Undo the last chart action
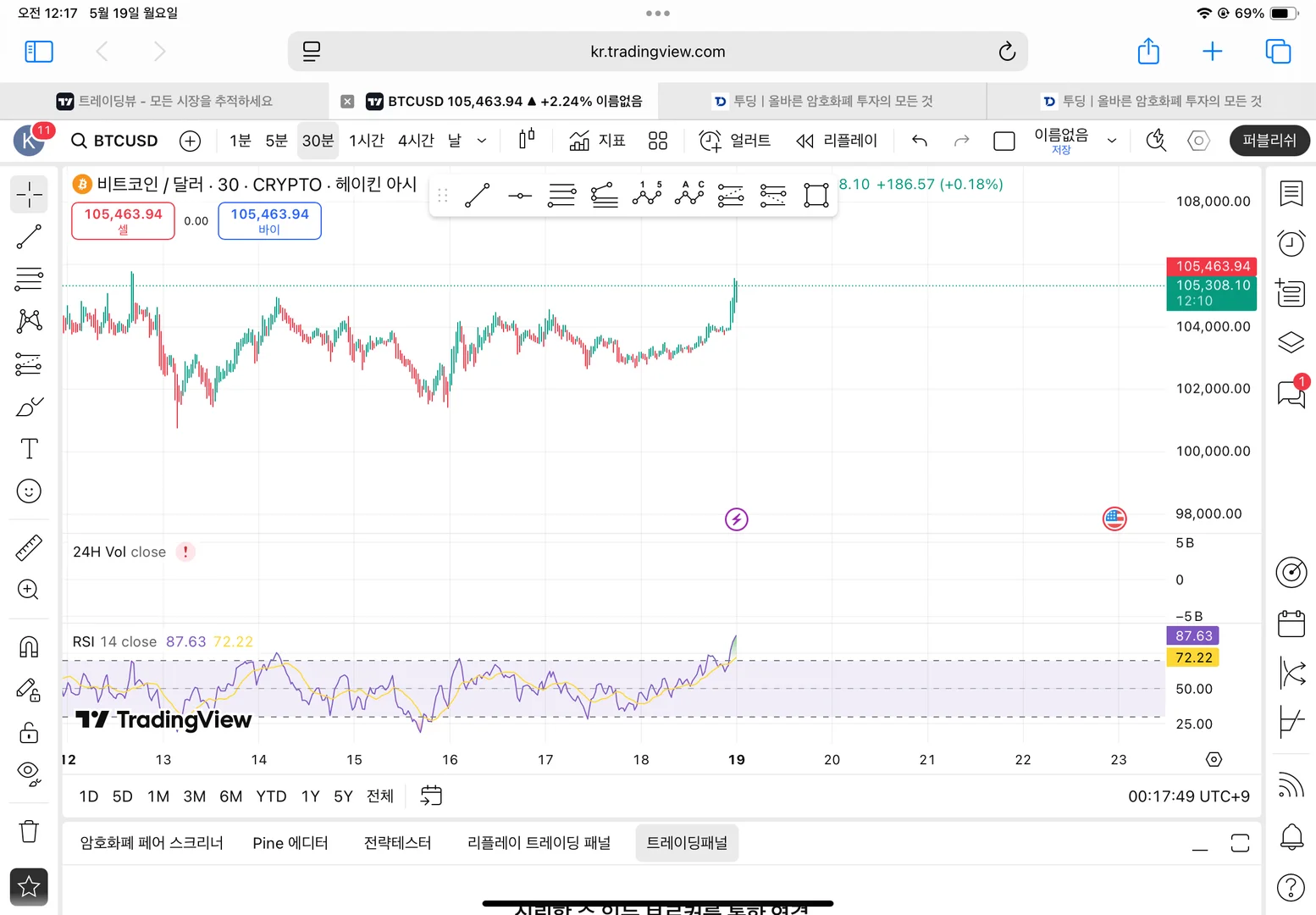Screen dimensions: 1316x915 [920, 141]
